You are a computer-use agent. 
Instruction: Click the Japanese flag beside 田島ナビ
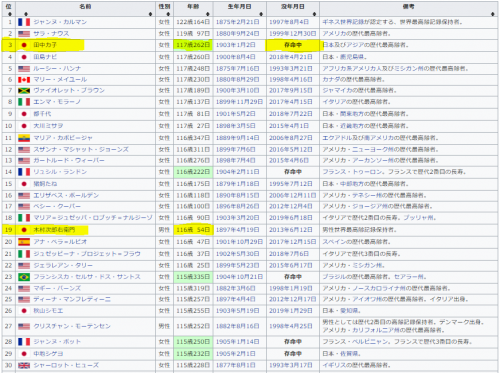tap(24, 57)
